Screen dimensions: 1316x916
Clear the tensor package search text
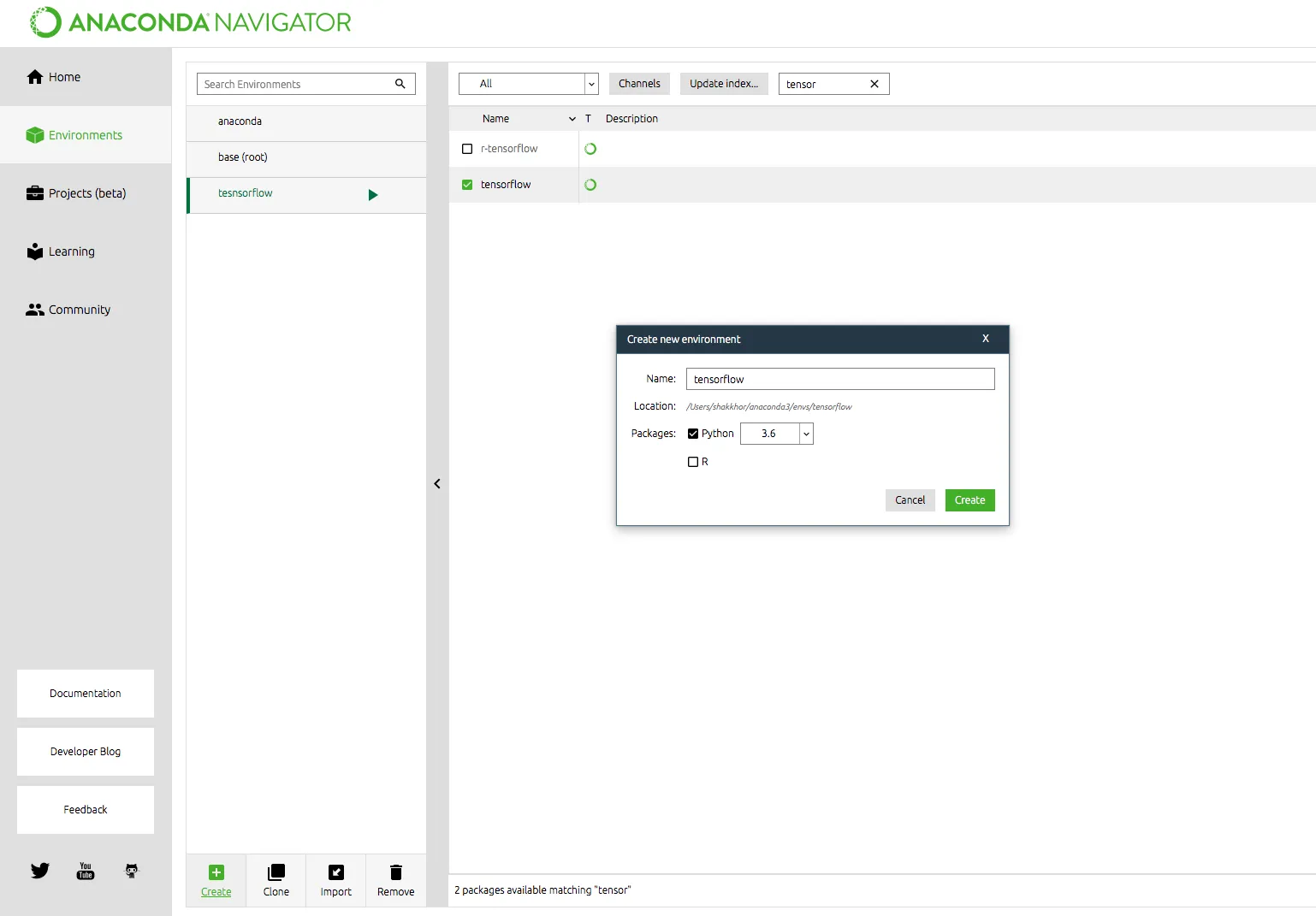874,84
